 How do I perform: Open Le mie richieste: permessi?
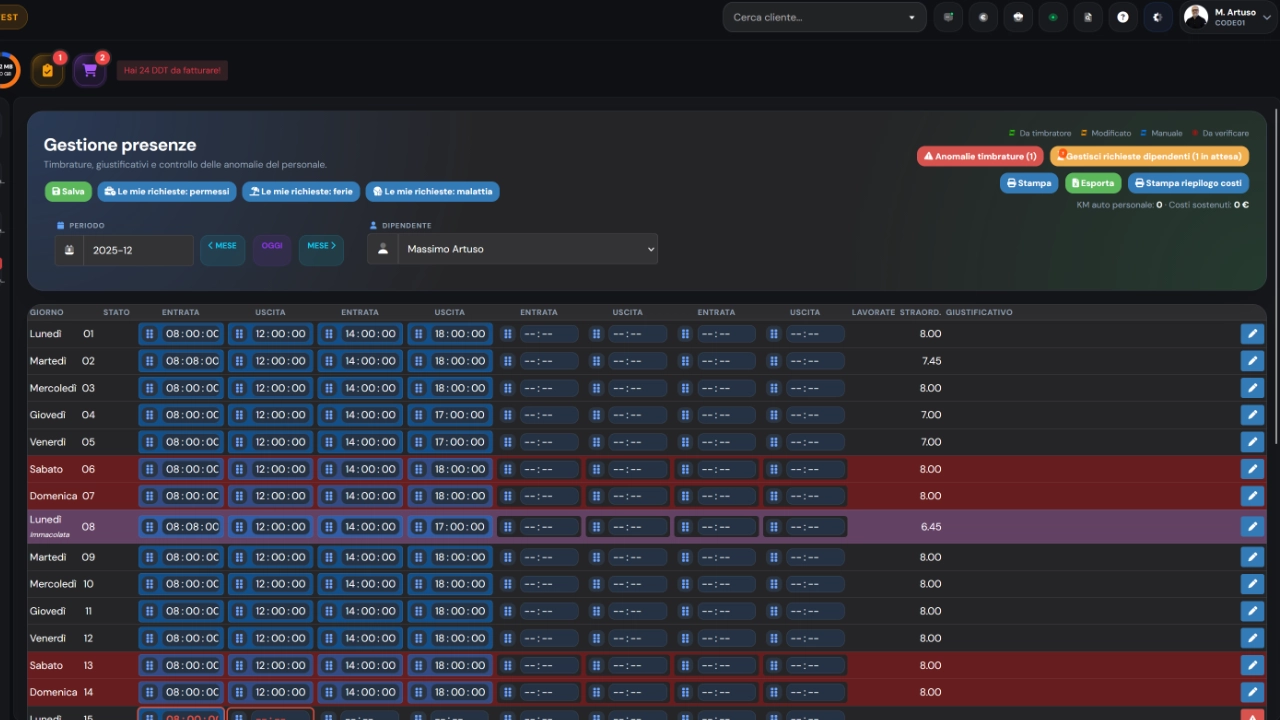pos(167,191)
